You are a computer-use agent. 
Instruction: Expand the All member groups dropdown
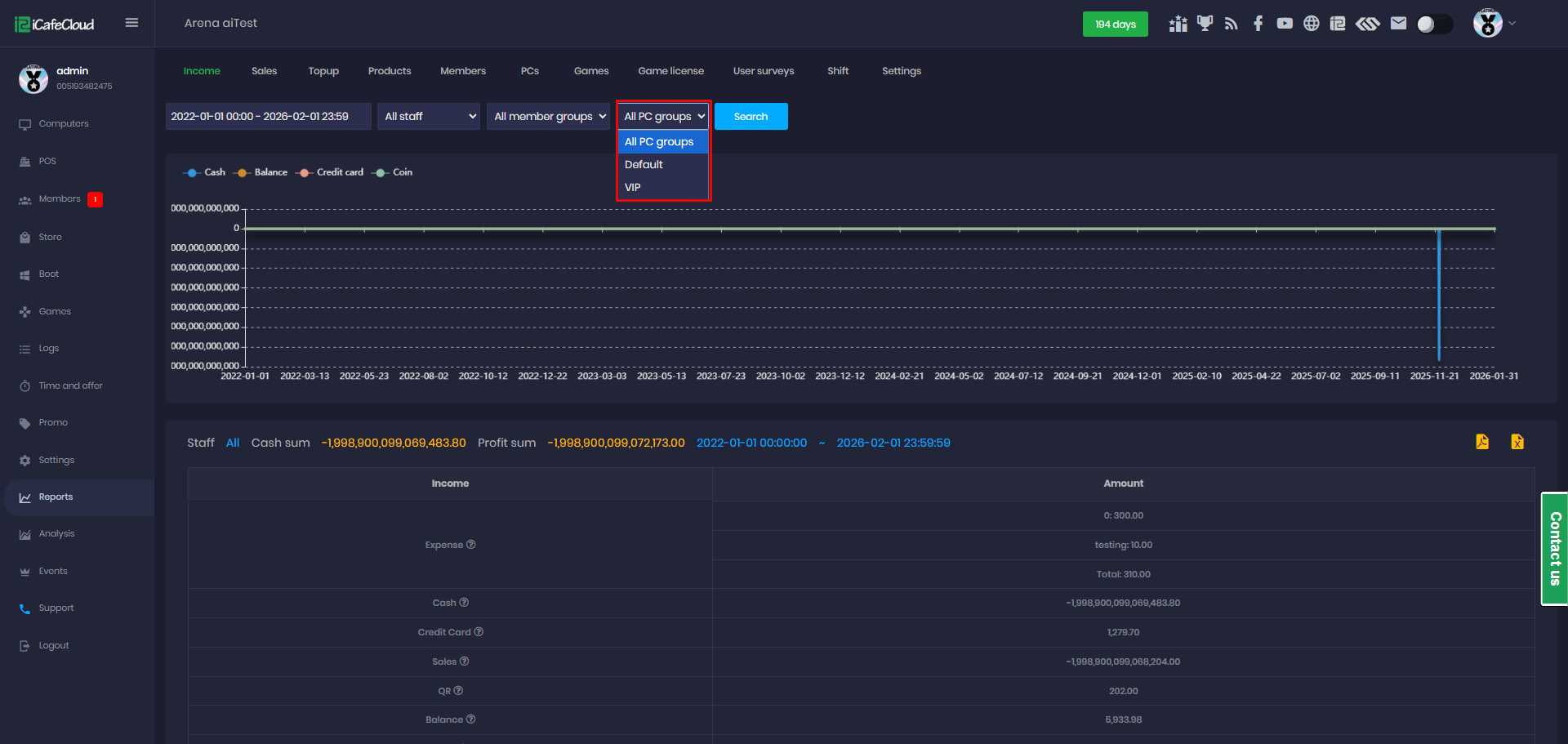549,117
